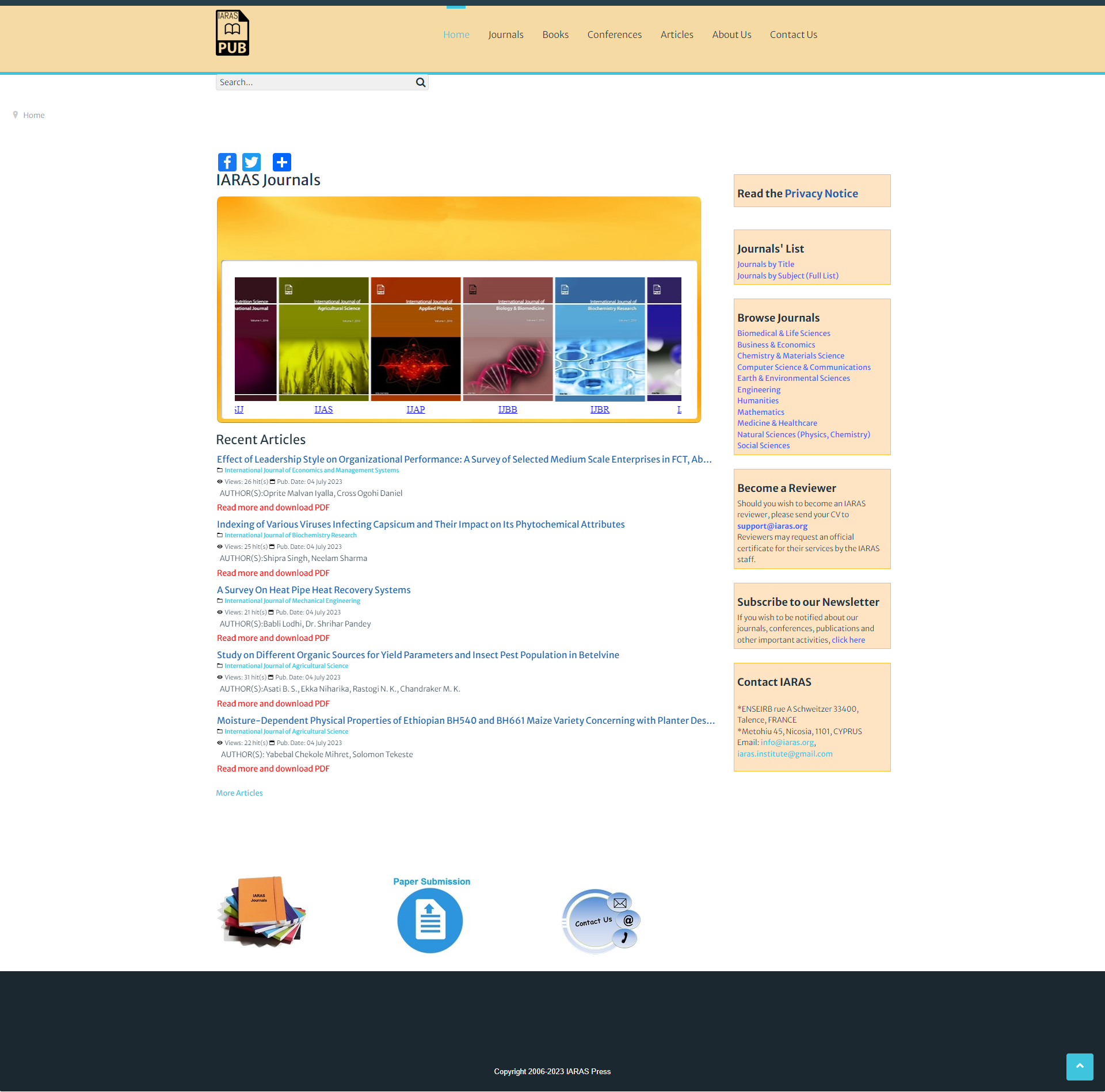
Task: Share page via Facebook icon
Action: [x=227, y=162]
